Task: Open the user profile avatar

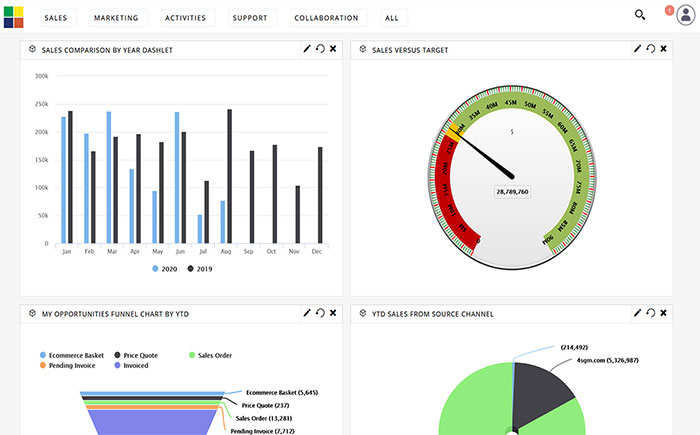Action: pos(686,15)
